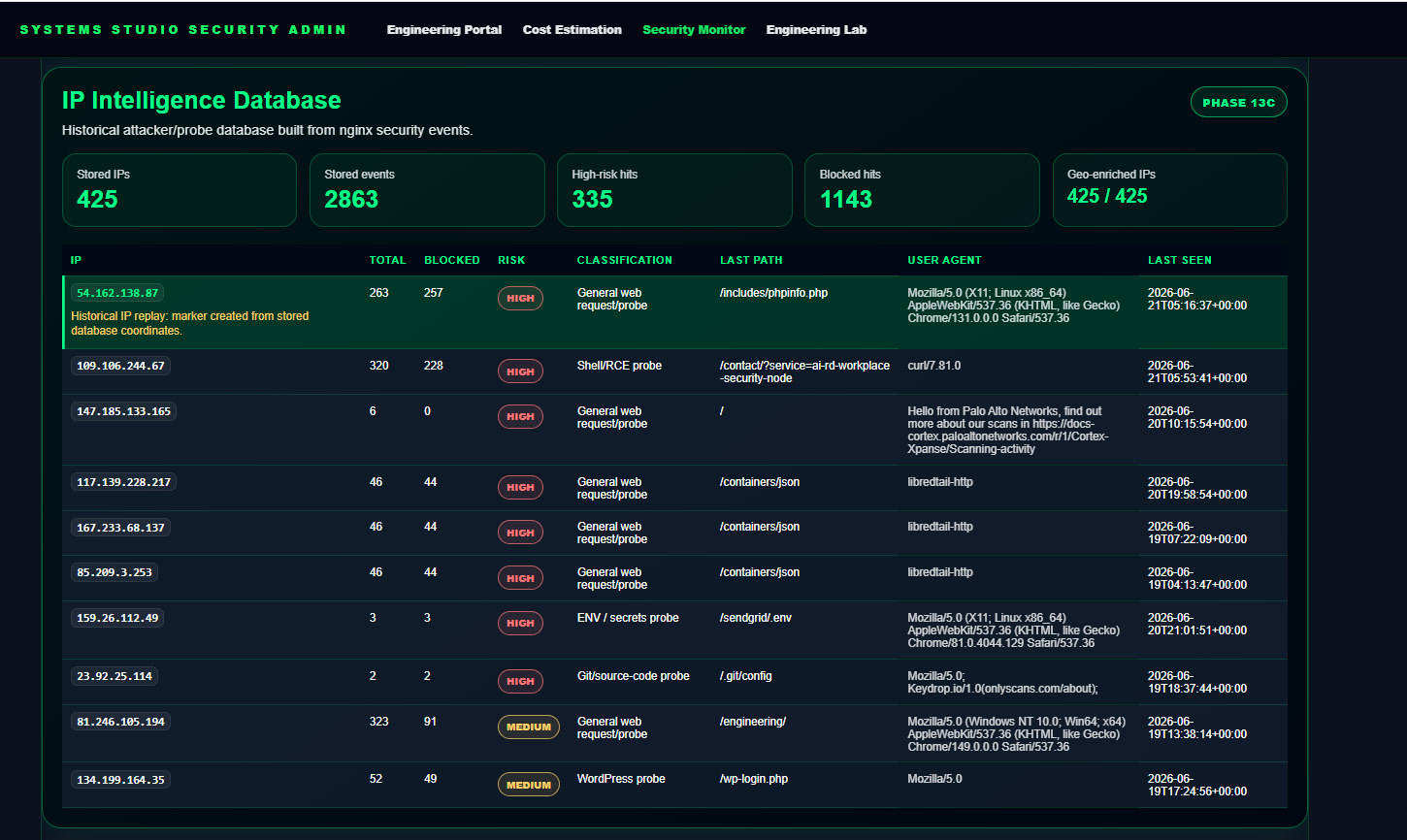The height and width of the screenshot is (840, 1407).
Task: Click the /wp-login.php path
Action: pos(754,779)
